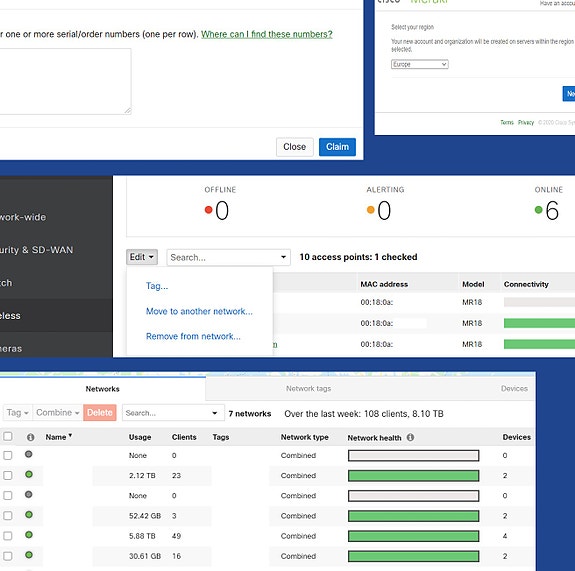Open the Edit dropdown menu
Viewport: 575px width, 571px height.
pos(142,257)
